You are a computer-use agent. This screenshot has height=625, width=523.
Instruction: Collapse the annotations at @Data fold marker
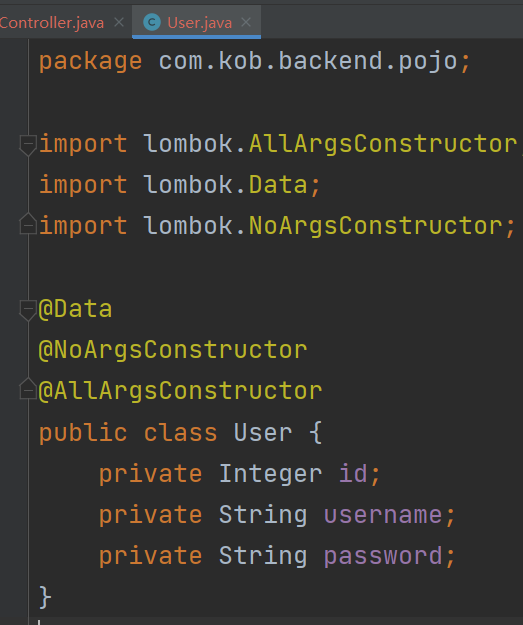pos(28,310)
